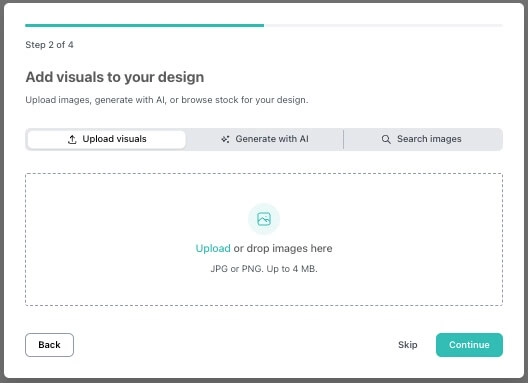The width and height of the screenshot is (528, 383).
Task: Skip this step
Action: point(407,345)
